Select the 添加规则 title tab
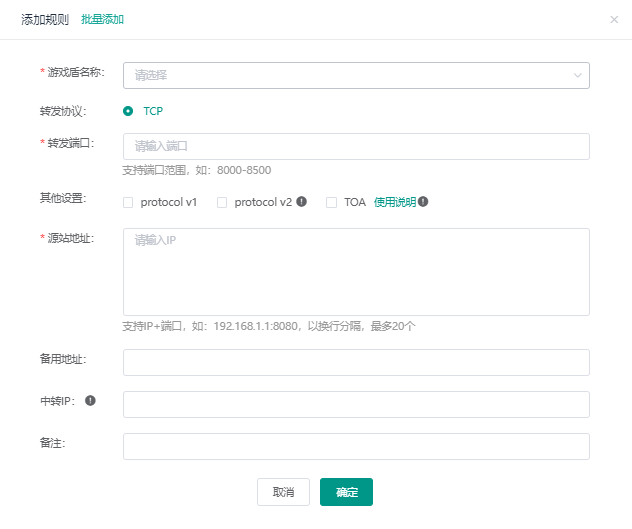This screenshot has width=632, height=529. [45, 19]
